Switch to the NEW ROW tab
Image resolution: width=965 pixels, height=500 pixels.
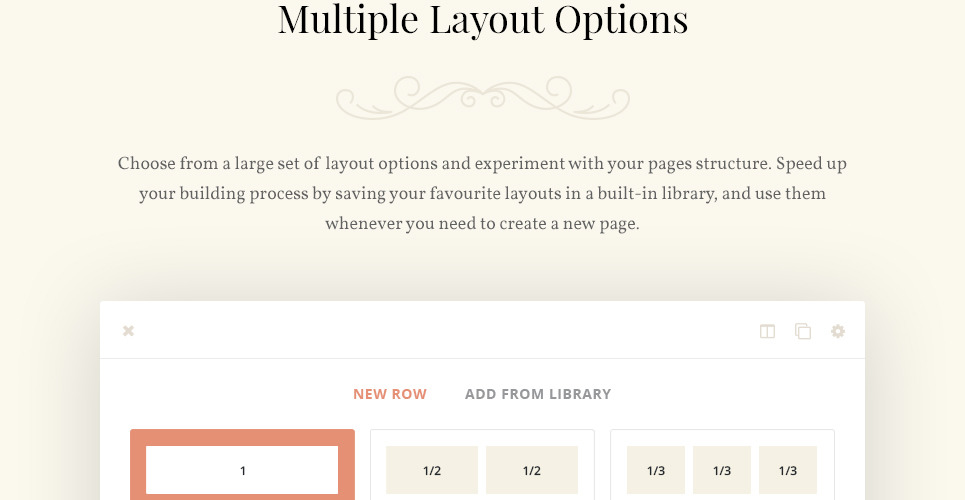tap(390, 394)
